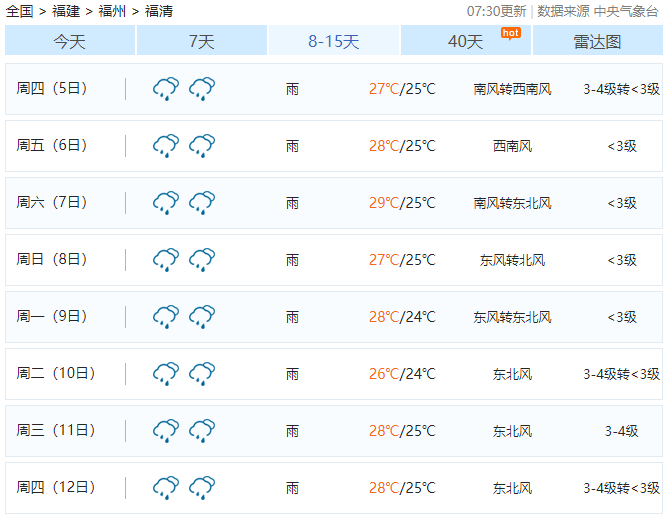Click first rain icon for 周四（12日）
671x526 pixels.
166,487
